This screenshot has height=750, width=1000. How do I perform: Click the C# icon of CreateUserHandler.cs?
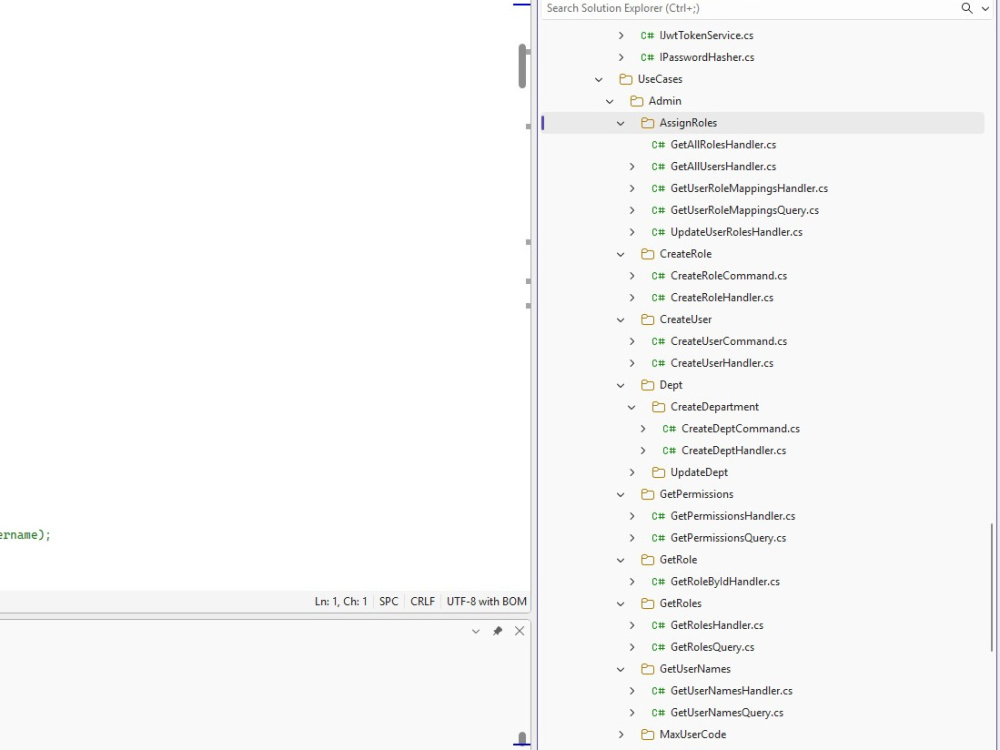658,363
